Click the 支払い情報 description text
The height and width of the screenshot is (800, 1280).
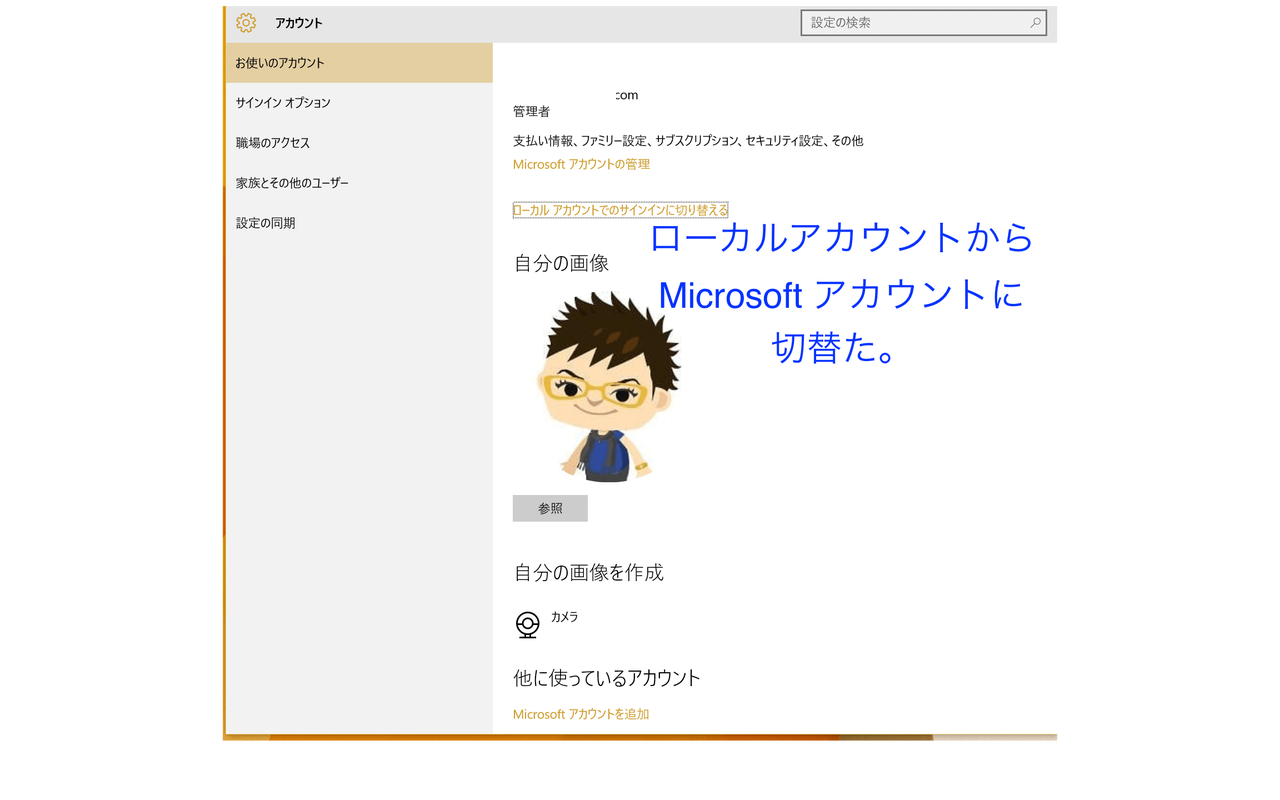tap(688, 141)
